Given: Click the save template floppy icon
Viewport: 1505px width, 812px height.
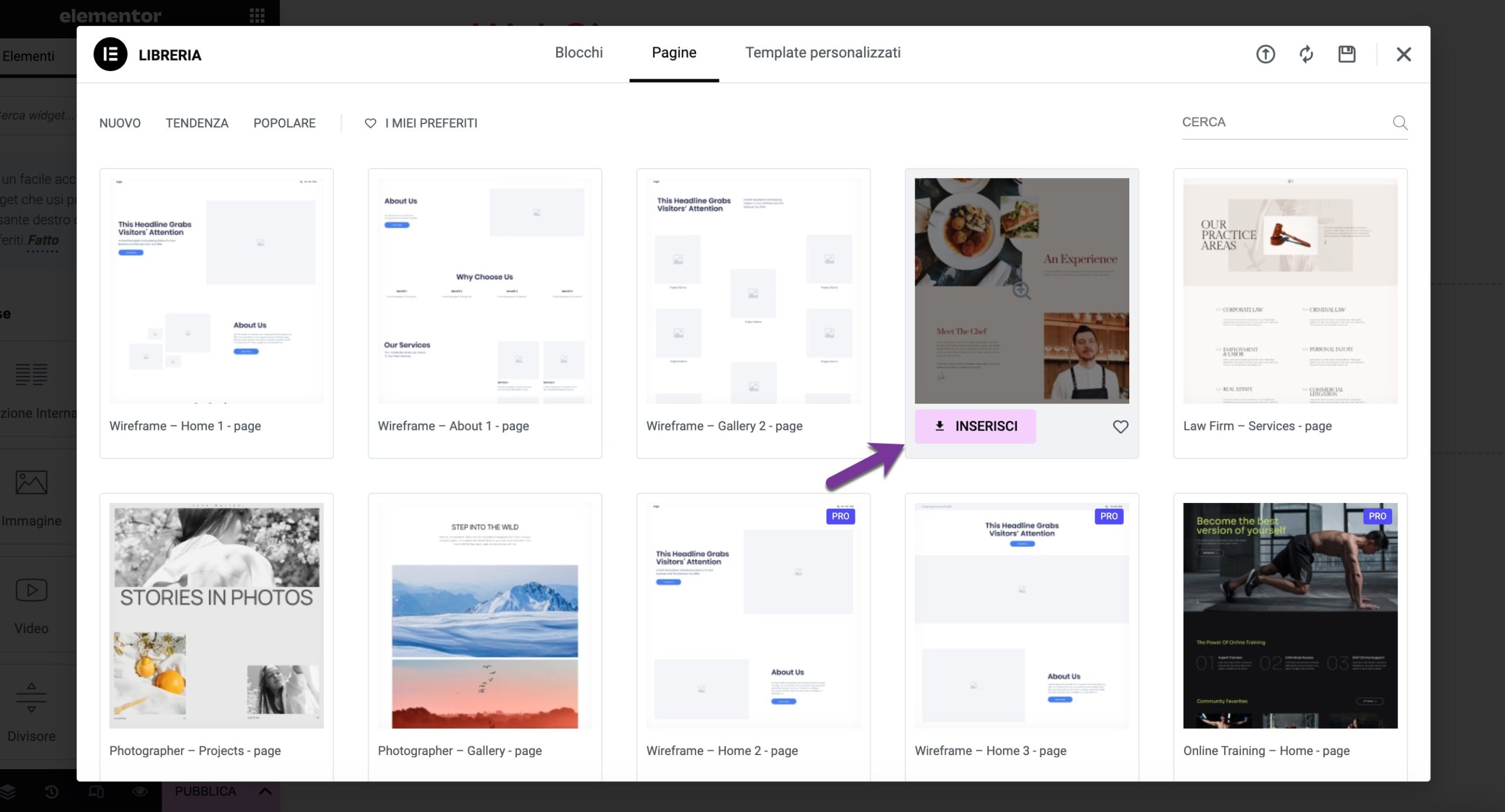Looking at the screenshot, I should [x=1346, y=55].
